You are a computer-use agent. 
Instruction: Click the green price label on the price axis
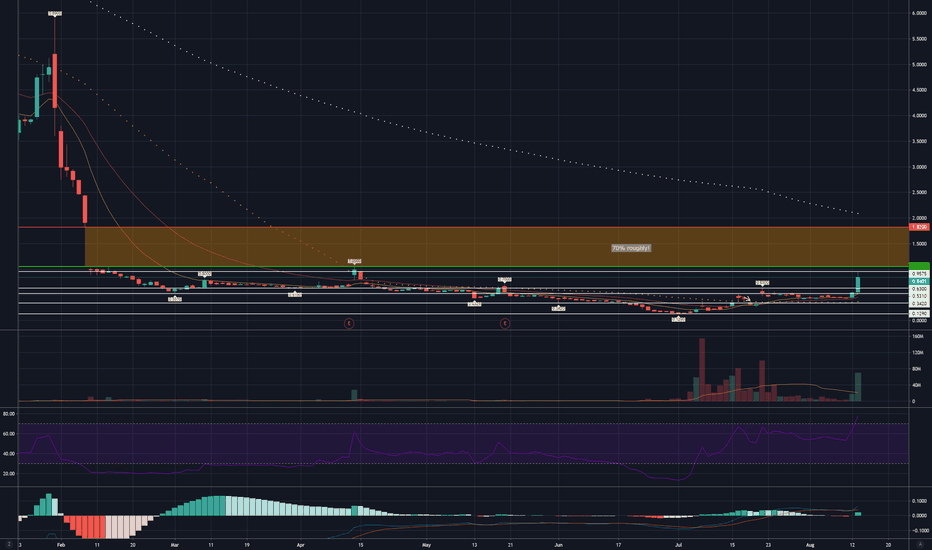pos(920,266)
